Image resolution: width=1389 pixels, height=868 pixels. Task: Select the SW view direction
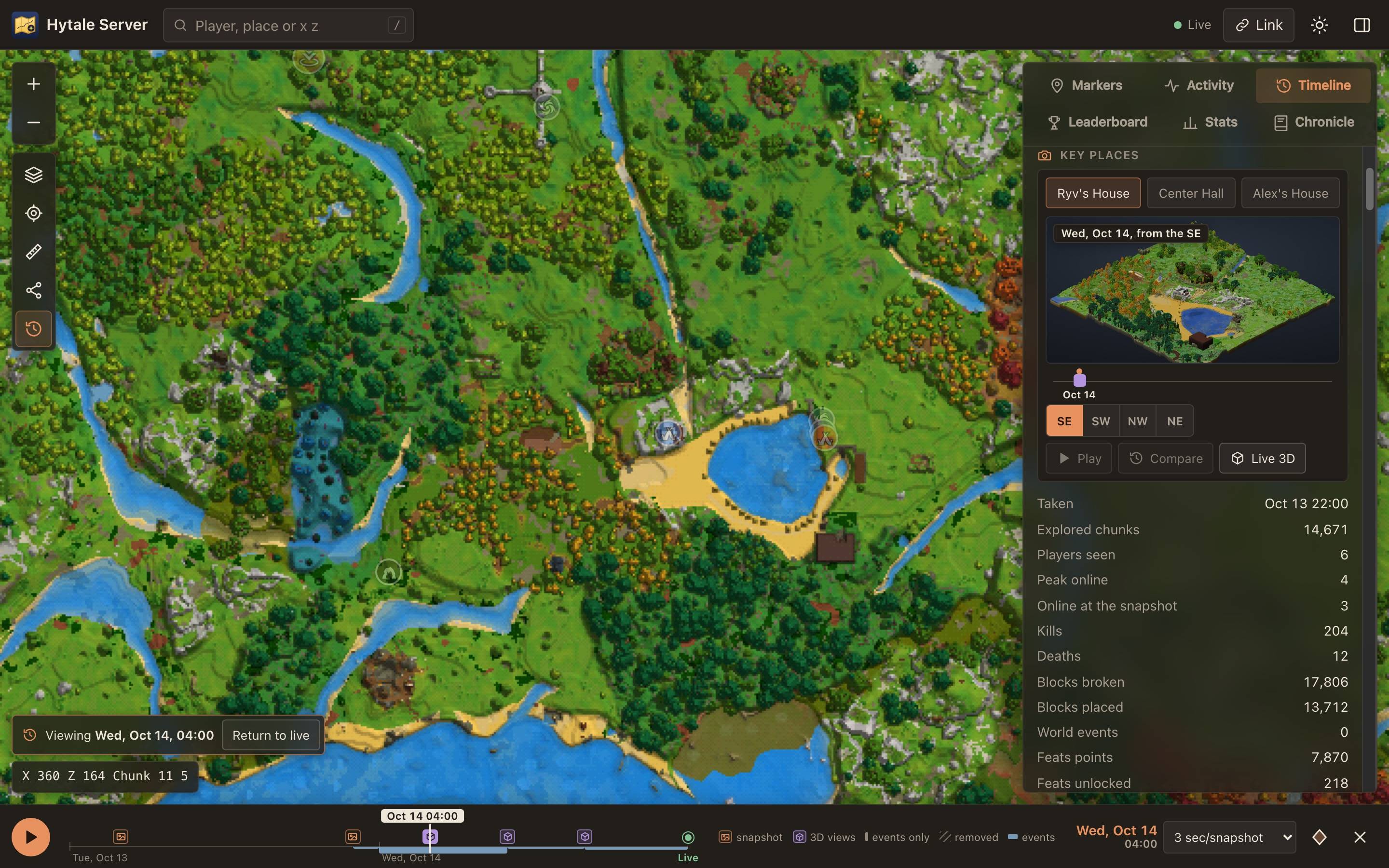(1100, 421)
